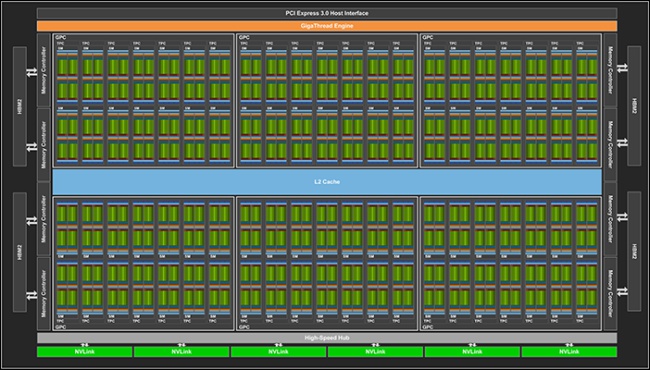
Task: Click the rightmost green NVLink block
Action: [569, 352]
